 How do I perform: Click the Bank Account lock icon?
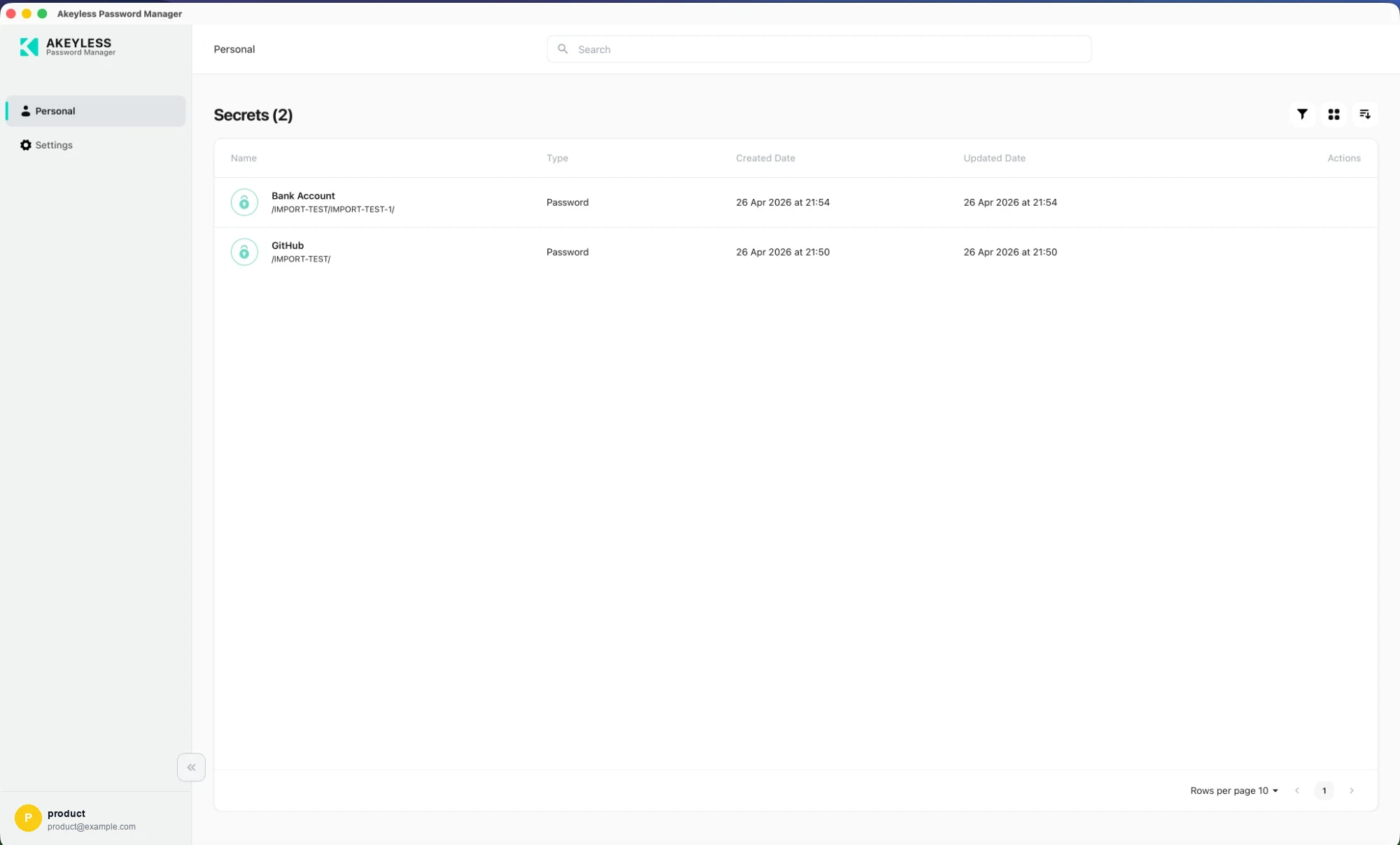tap(244, 202)
